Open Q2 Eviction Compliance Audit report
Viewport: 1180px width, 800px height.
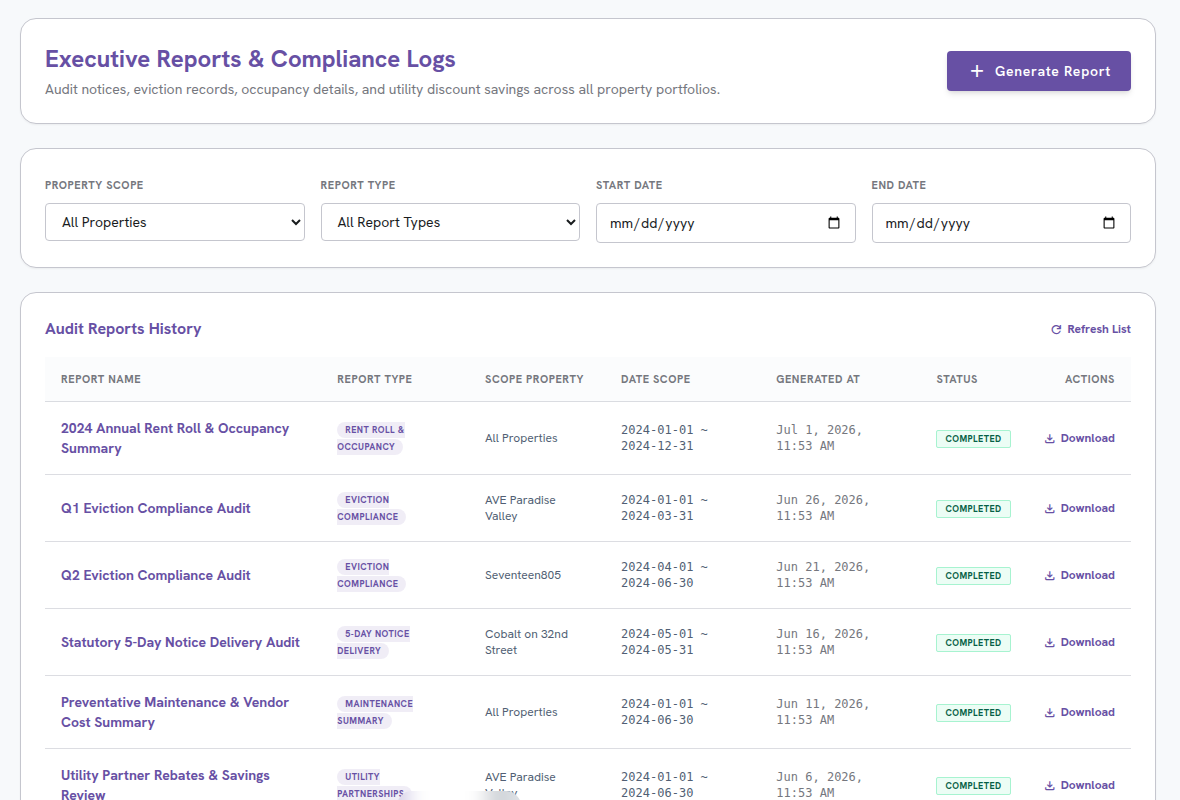[x=156, y=575]
